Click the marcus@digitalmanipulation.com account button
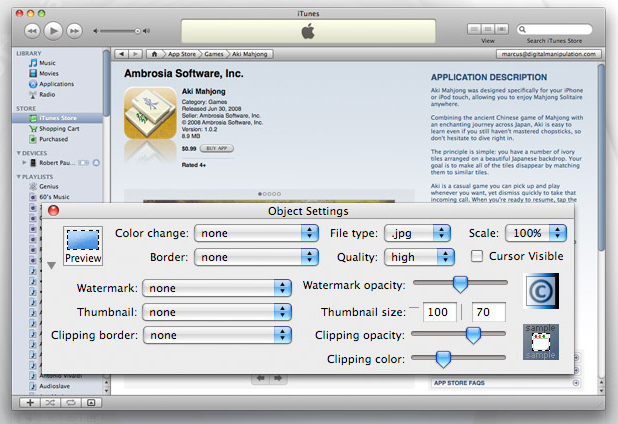Image resolution: width=618 pixels, height=424 pixels. [548, 54]
